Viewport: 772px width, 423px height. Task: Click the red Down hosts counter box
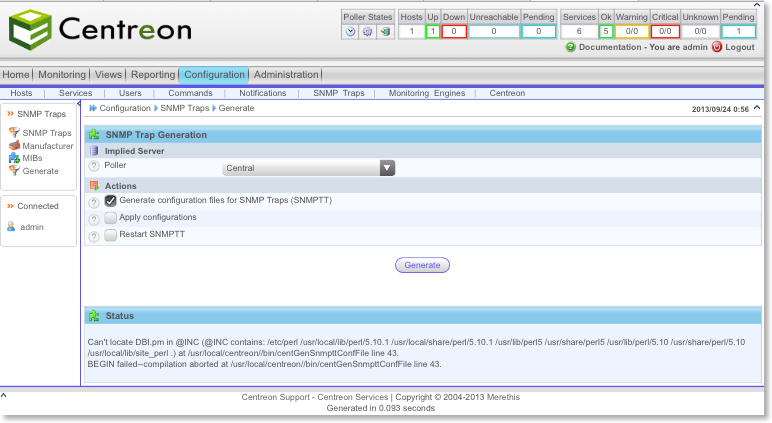(x=454, y=31)
